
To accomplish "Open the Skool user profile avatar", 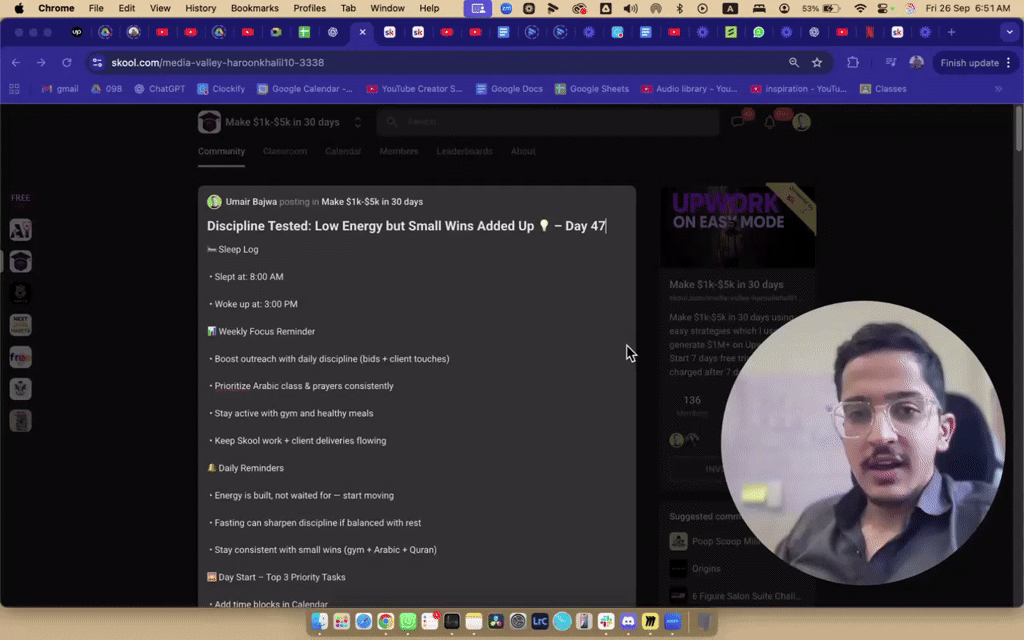I will [801, 121].
